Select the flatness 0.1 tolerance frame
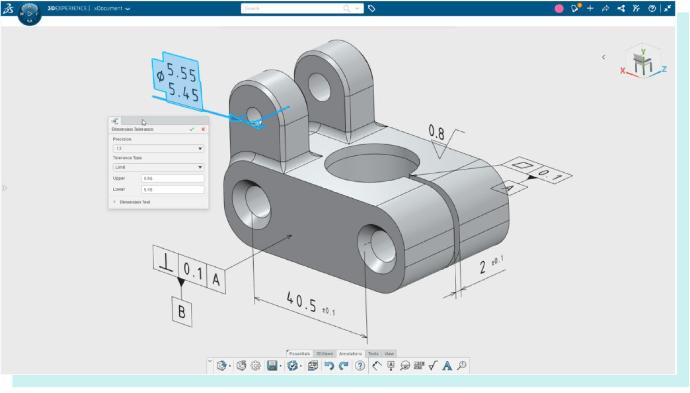Screen dimensions: 690x393 [x=537, y=170]
